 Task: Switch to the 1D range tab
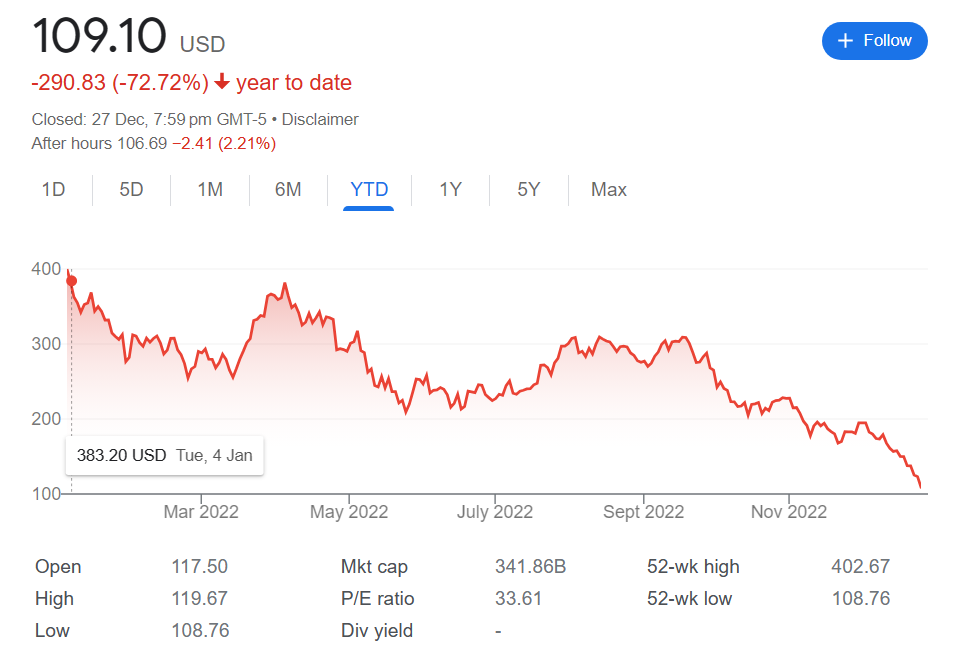pyautogui.click(x=53, y=190)
